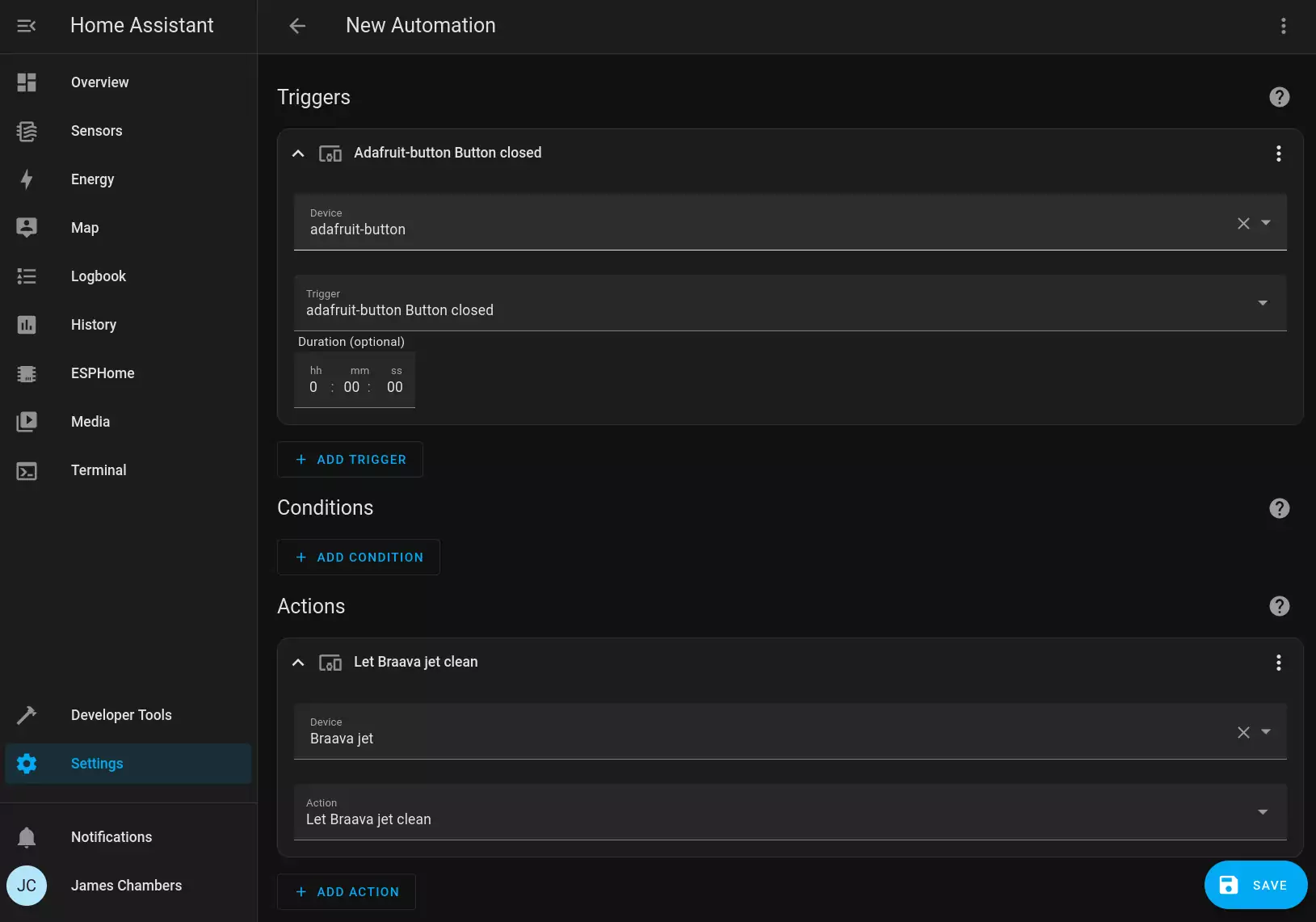This screenshot has height=922, width=1316.
Task: Click the Add Action button
Action: pyautogui.click(x=347, y=892)
